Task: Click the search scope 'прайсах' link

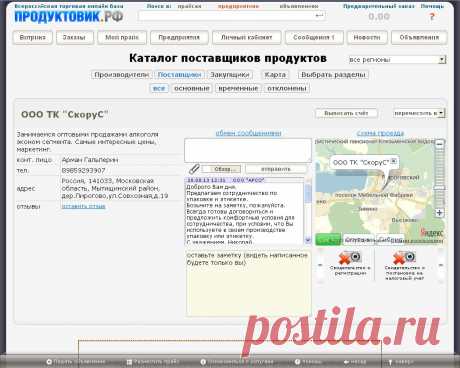Action: (189, 6)
